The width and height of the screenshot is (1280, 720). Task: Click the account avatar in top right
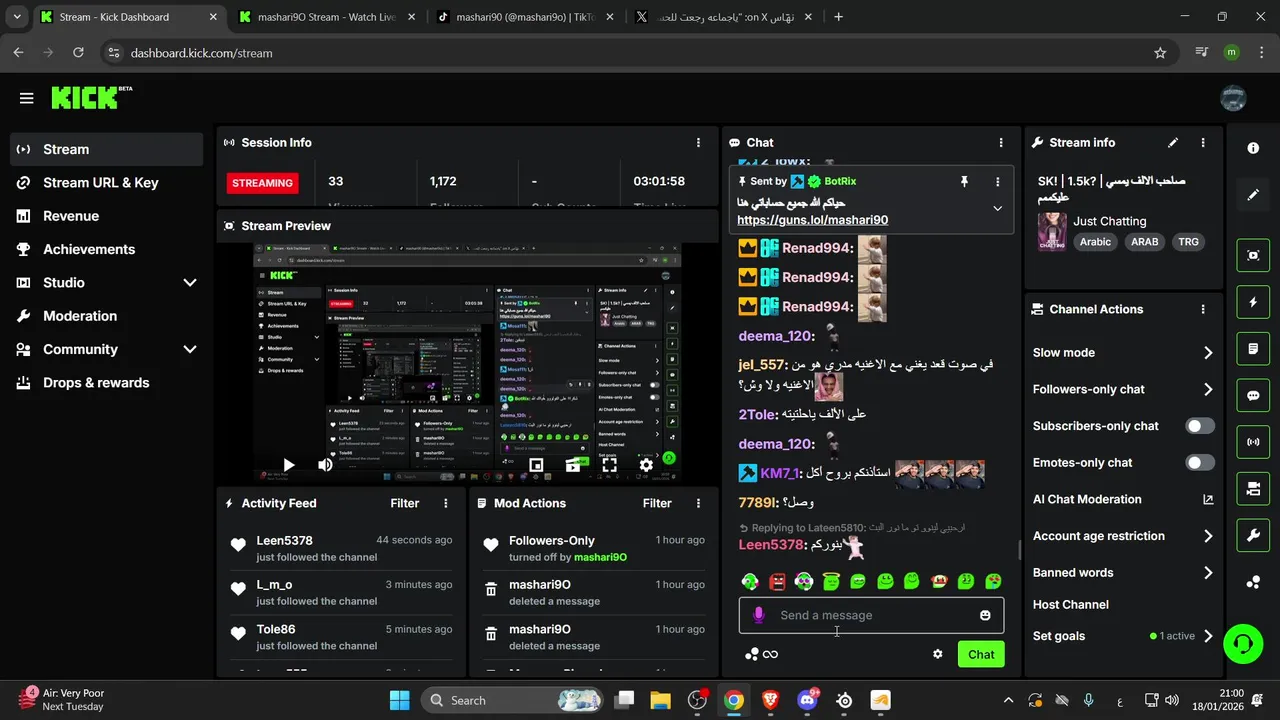point(1233,98)
